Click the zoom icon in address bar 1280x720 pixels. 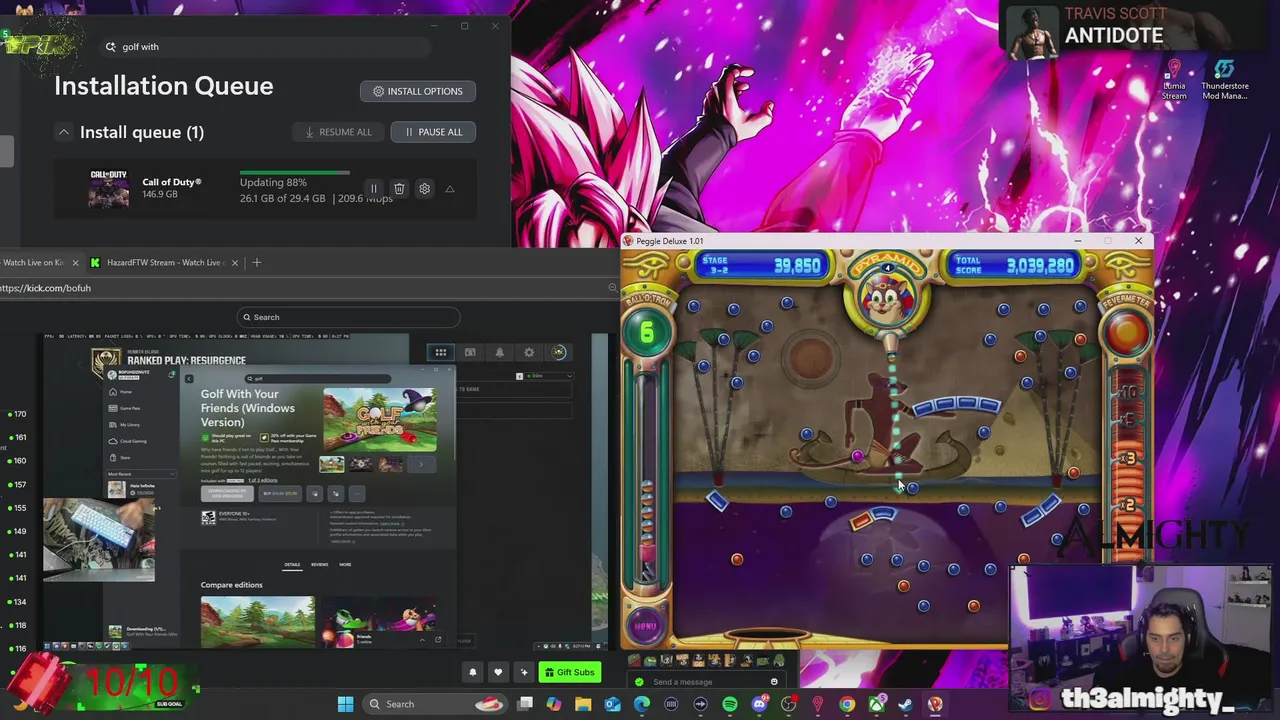[x=612, y=288]
